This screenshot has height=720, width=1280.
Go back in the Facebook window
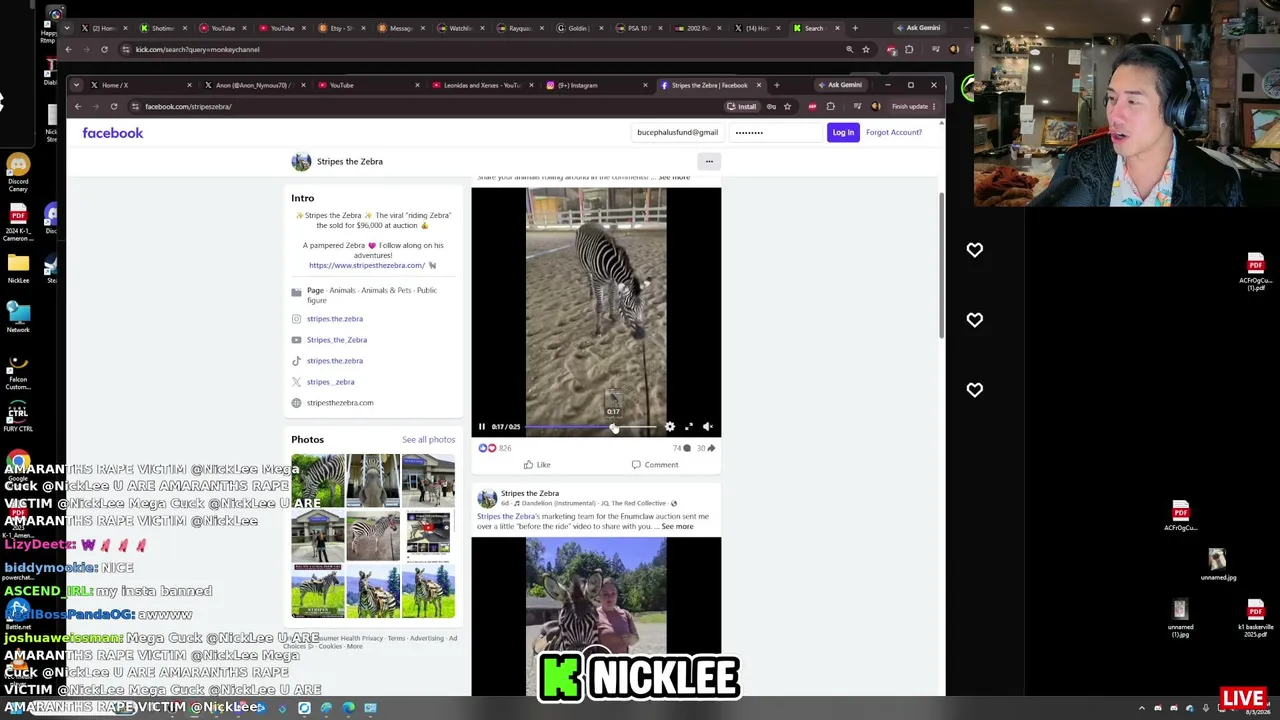coord(78,106)
